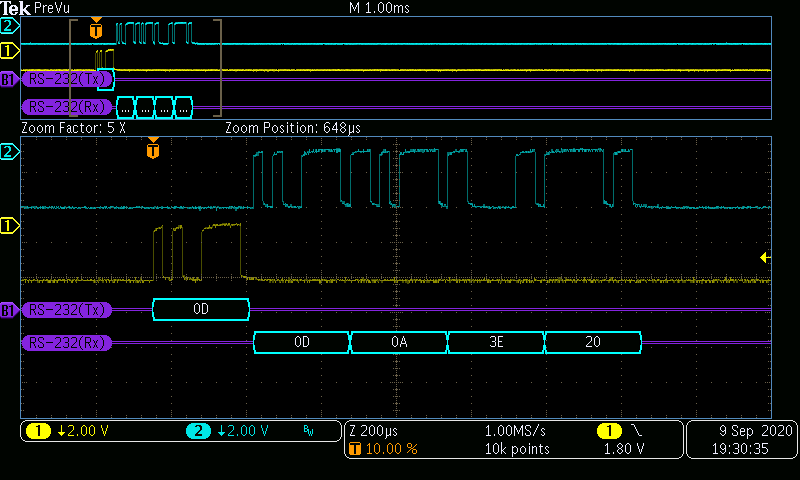This screenshot has width=800, height=480.
Task: Click the Zoom Position 648µs readout
Action: pyautogui.click(x=293, y=129)
